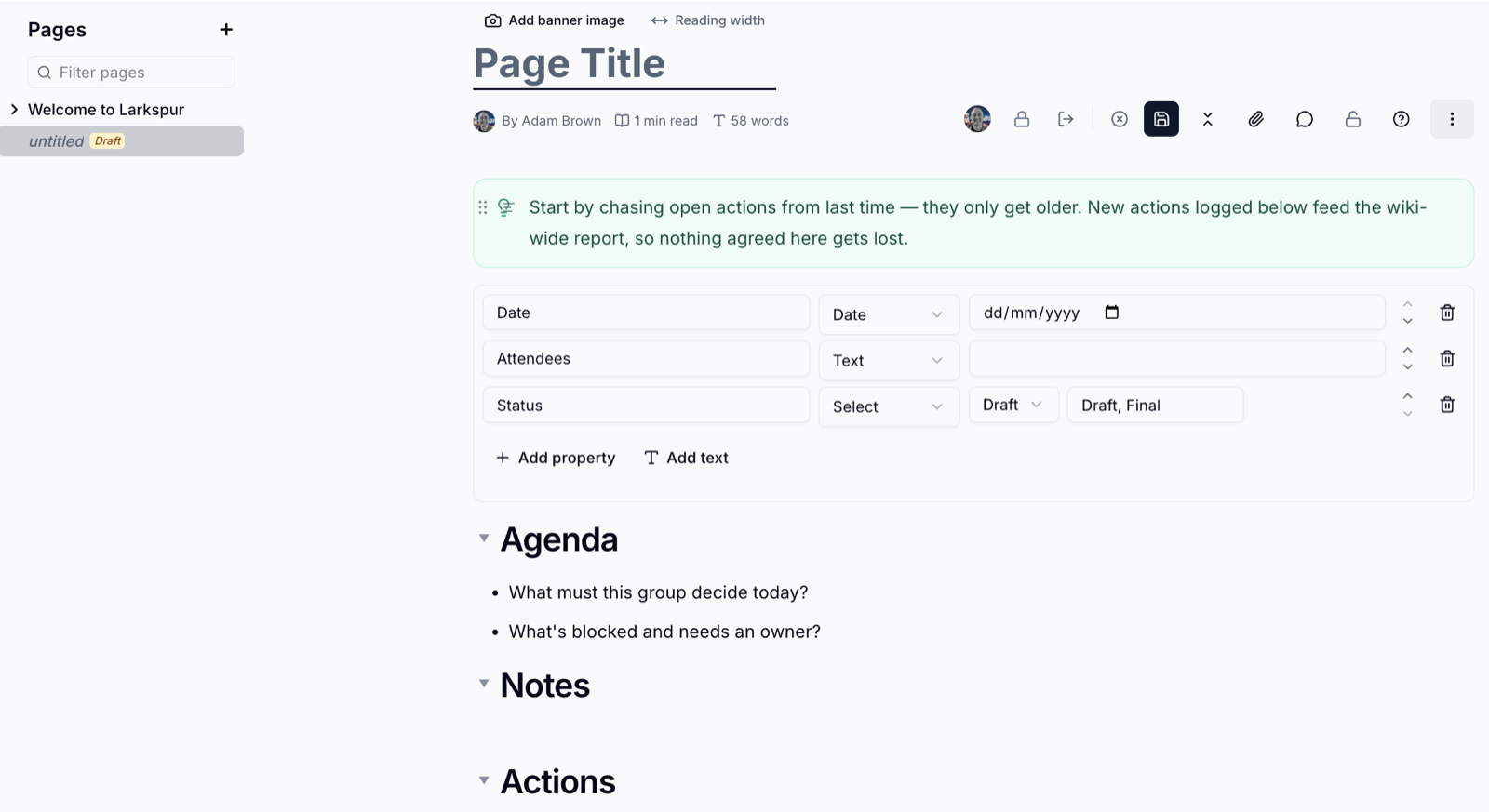The height and width of the screenshot is (812, 1489).
Task: Open the three-dot more options menu
Action: (x=1452, y=119)
